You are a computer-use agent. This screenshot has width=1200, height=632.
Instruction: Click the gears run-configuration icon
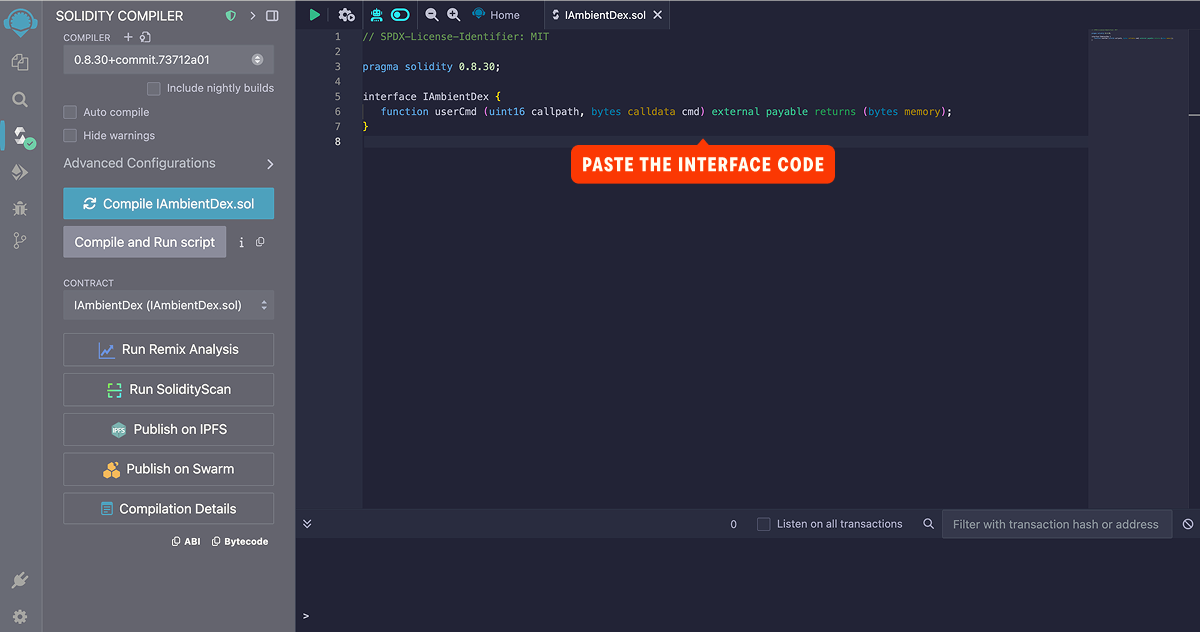click(x=346, y=15)
